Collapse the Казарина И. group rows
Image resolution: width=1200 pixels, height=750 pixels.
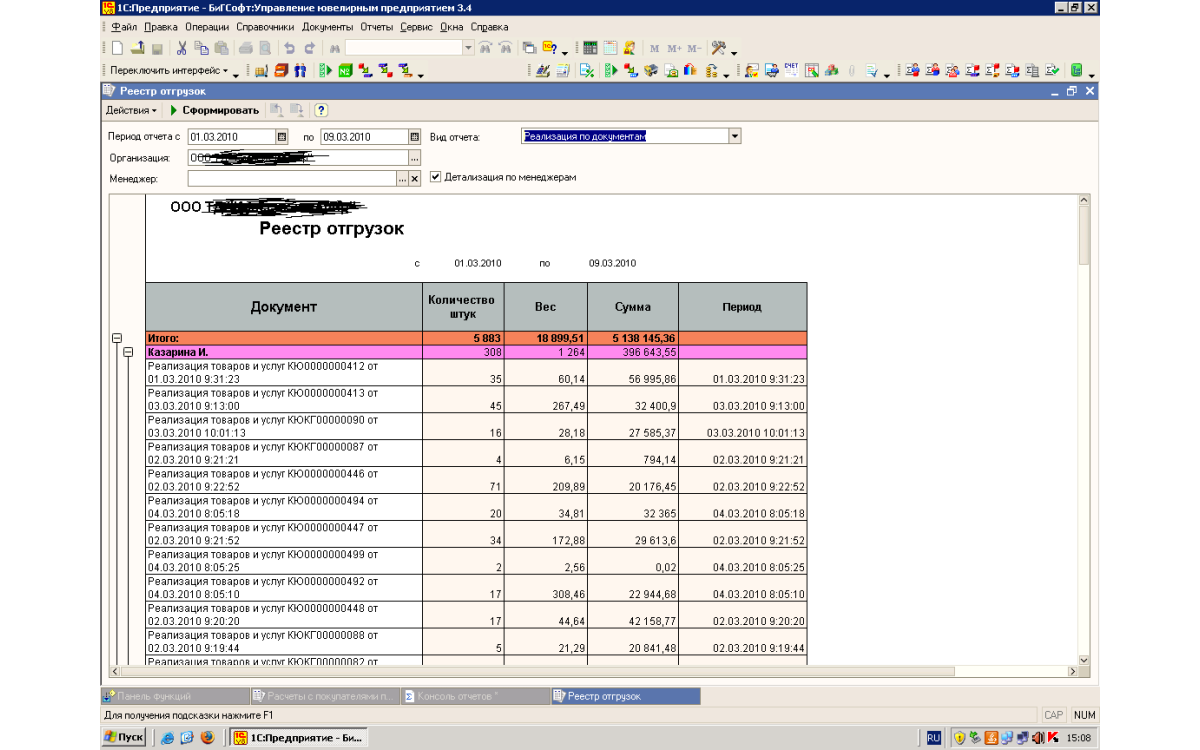coord(128,352)
